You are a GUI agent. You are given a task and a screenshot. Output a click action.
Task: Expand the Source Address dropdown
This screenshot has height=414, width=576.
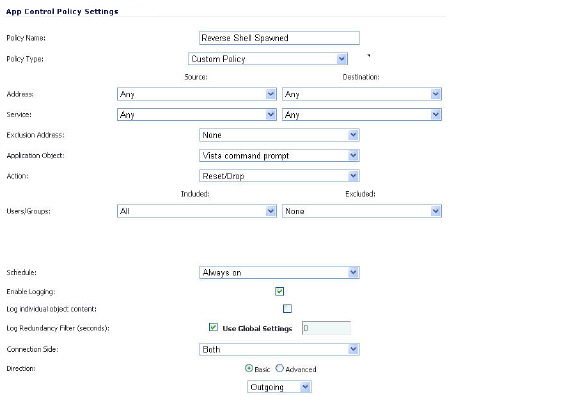coord(197,94)
